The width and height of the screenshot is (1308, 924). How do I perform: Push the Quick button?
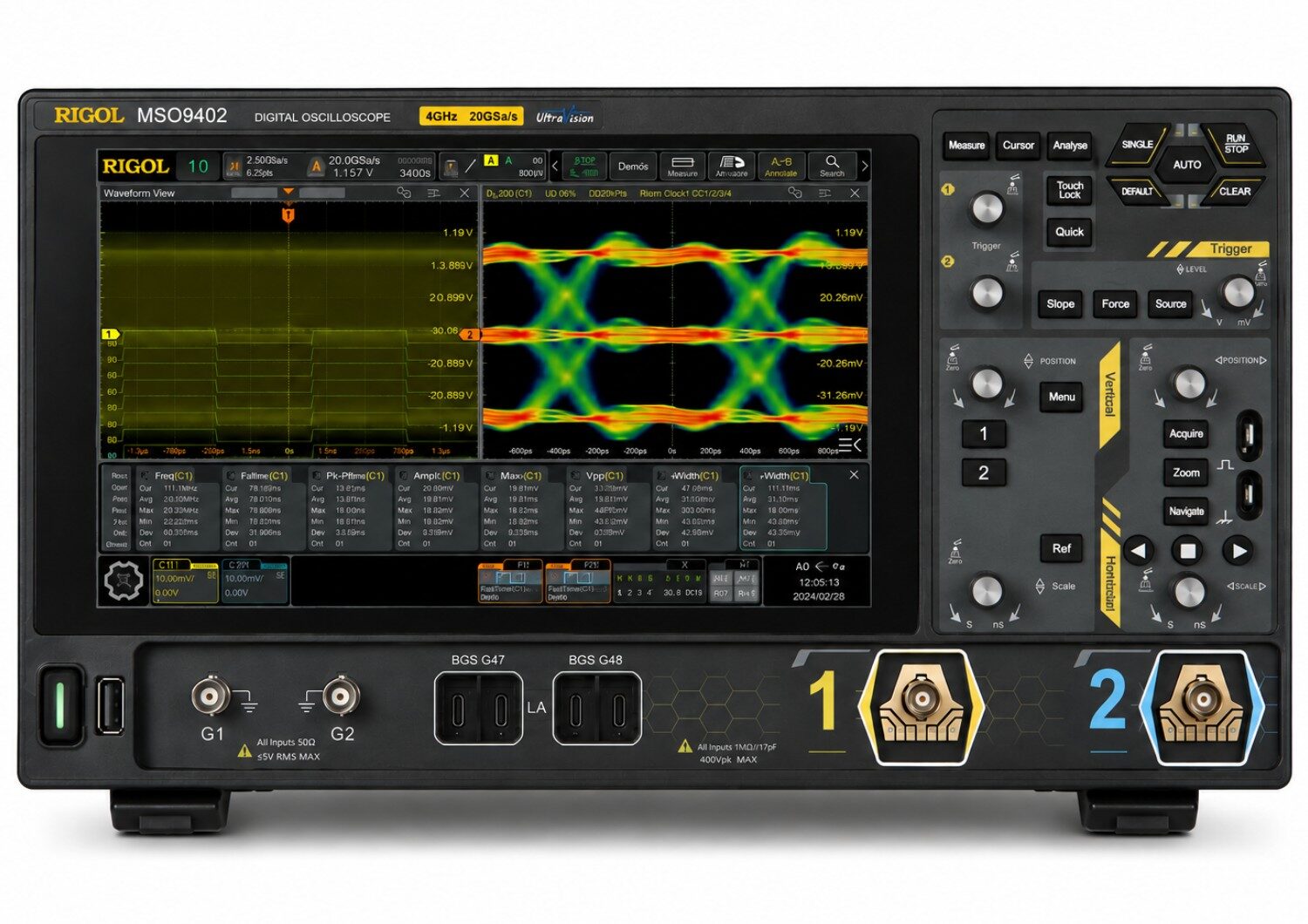click(x=1070, y=232)
